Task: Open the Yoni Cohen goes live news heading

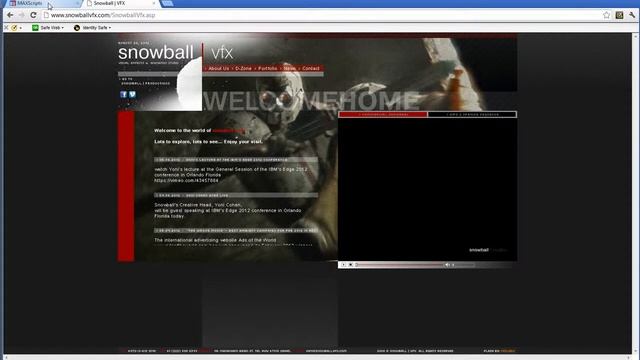Action: point(236,195)
